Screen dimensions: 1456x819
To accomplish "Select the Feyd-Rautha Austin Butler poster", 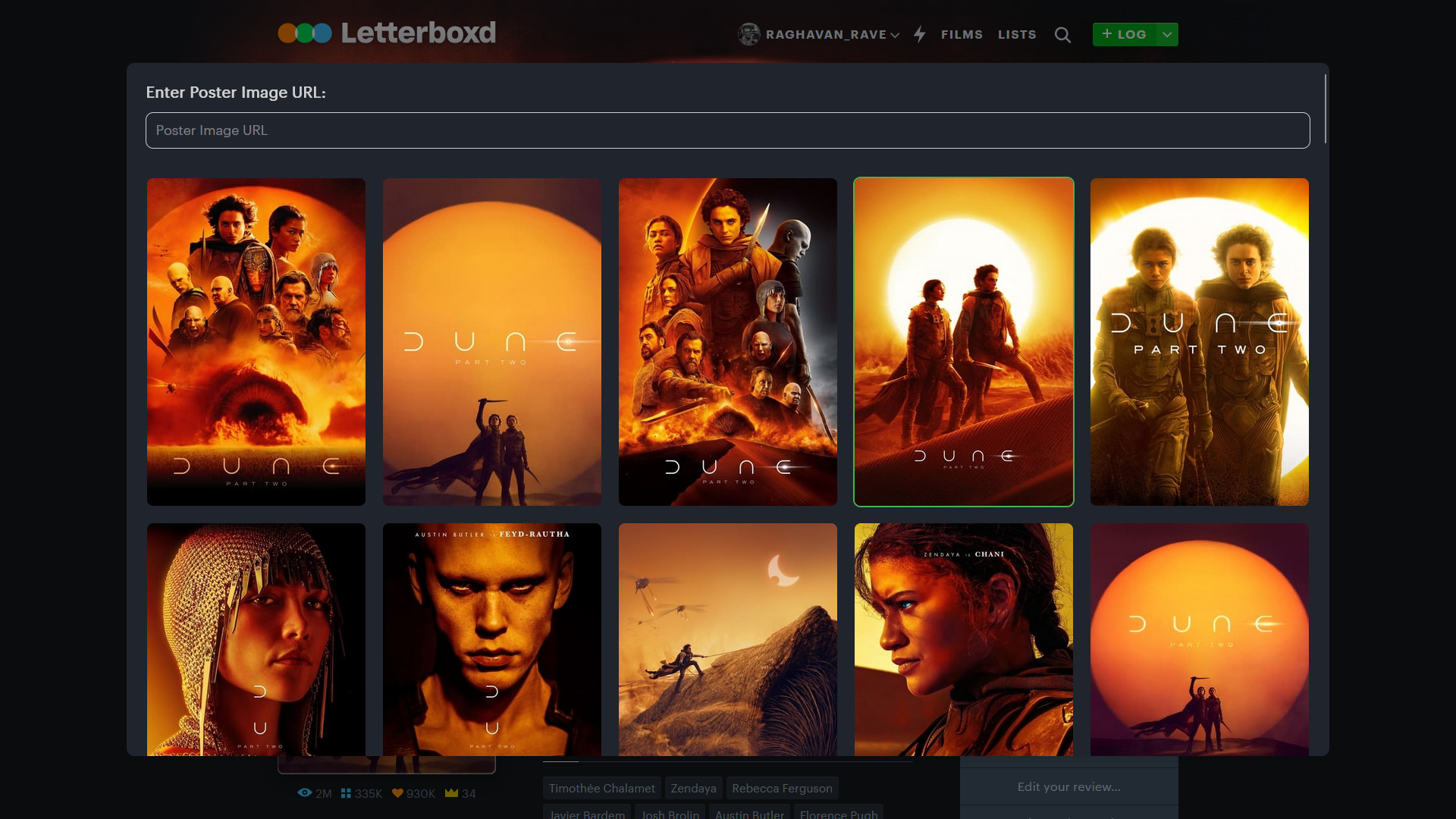I will [491, 639].
